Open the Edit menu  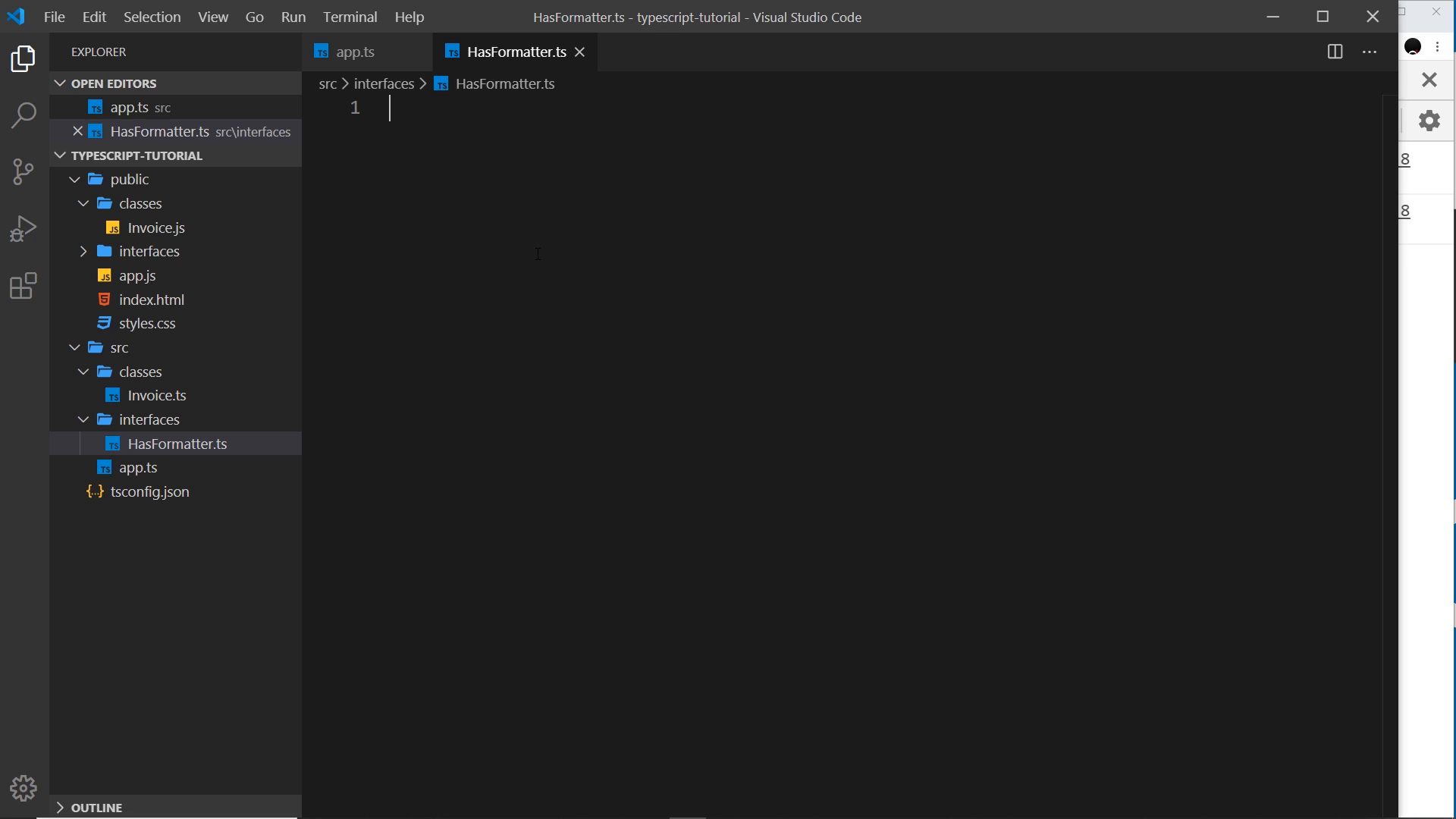[x=94, y=17]
